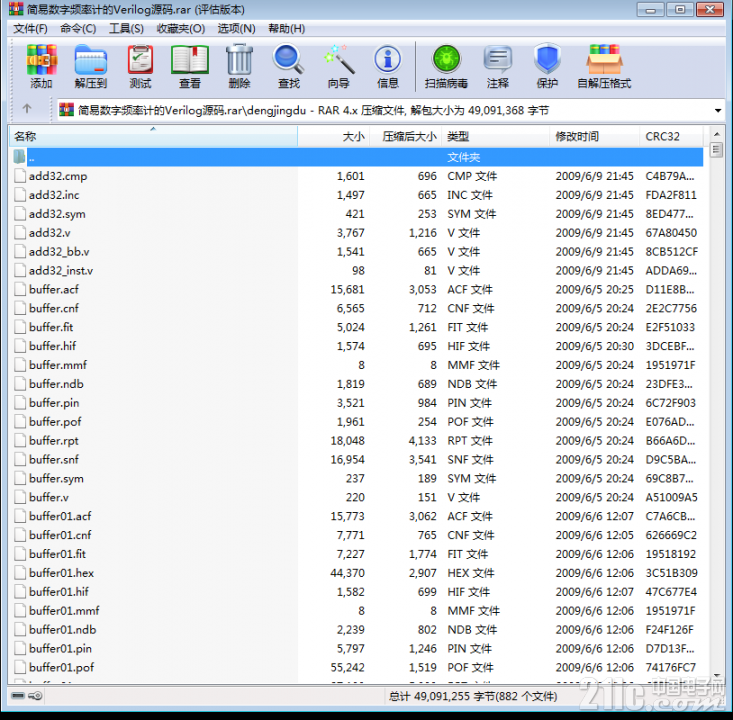733x720 pixels.
Task: Select file buffer.pof
Action: pyautogui.click(x=356, y=422)
